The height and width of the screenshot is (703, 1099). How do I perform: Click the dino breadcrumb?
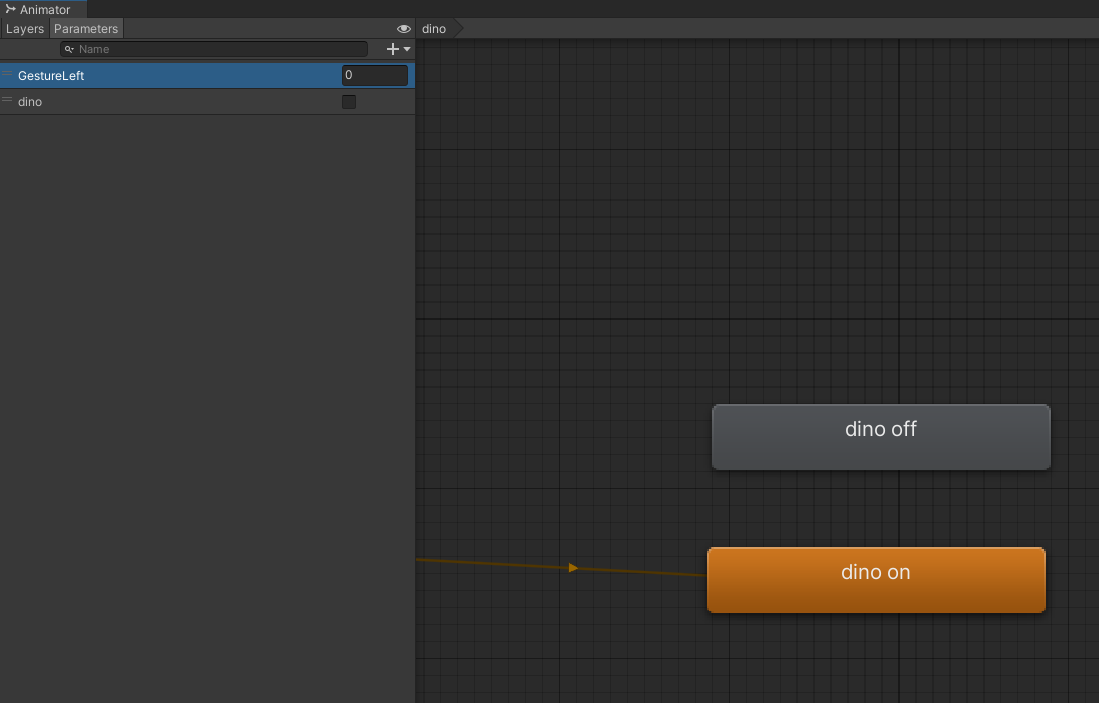[434, 29]
